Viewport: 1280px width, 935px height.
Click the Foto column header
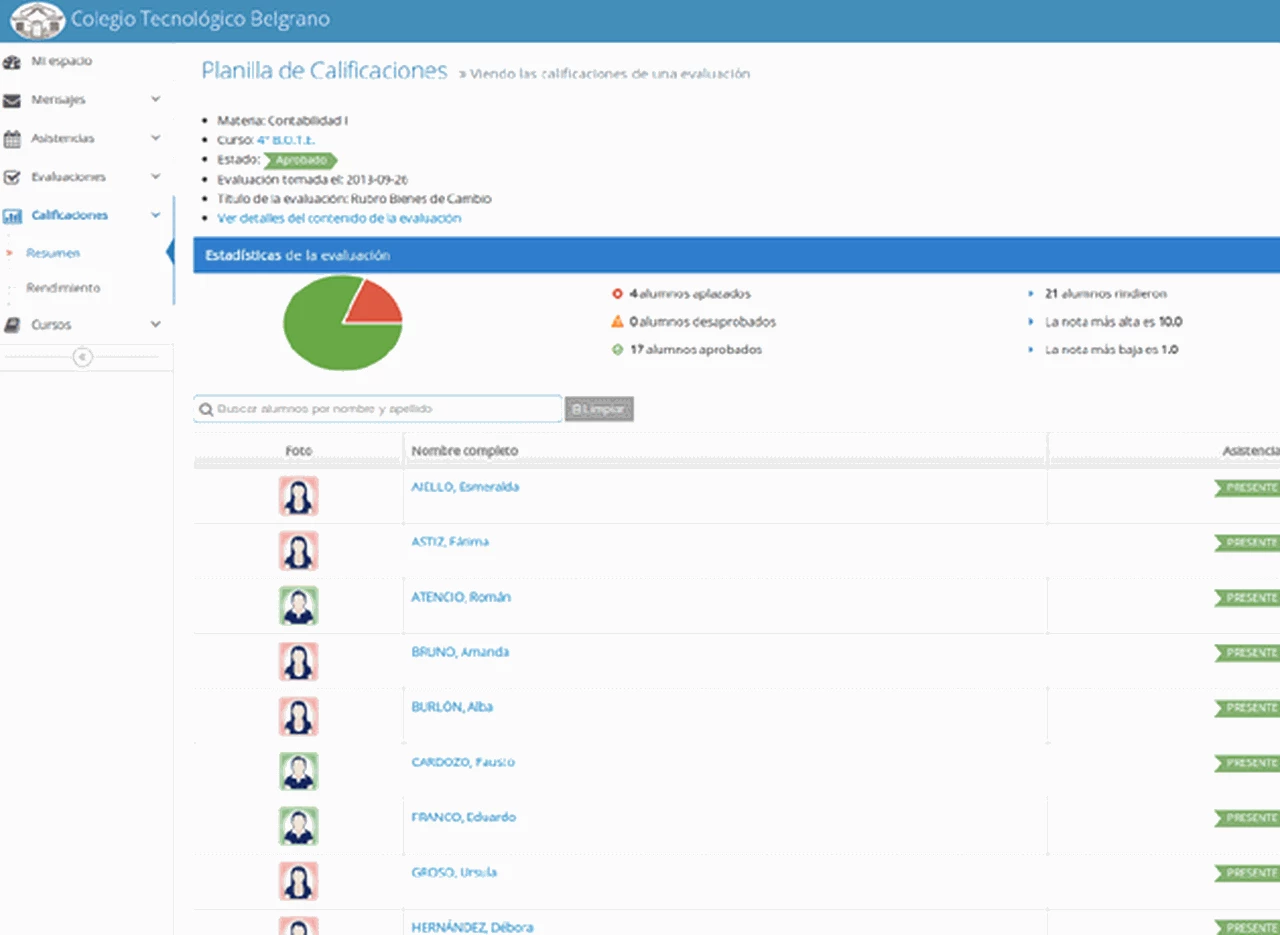[x=298, y=451]
